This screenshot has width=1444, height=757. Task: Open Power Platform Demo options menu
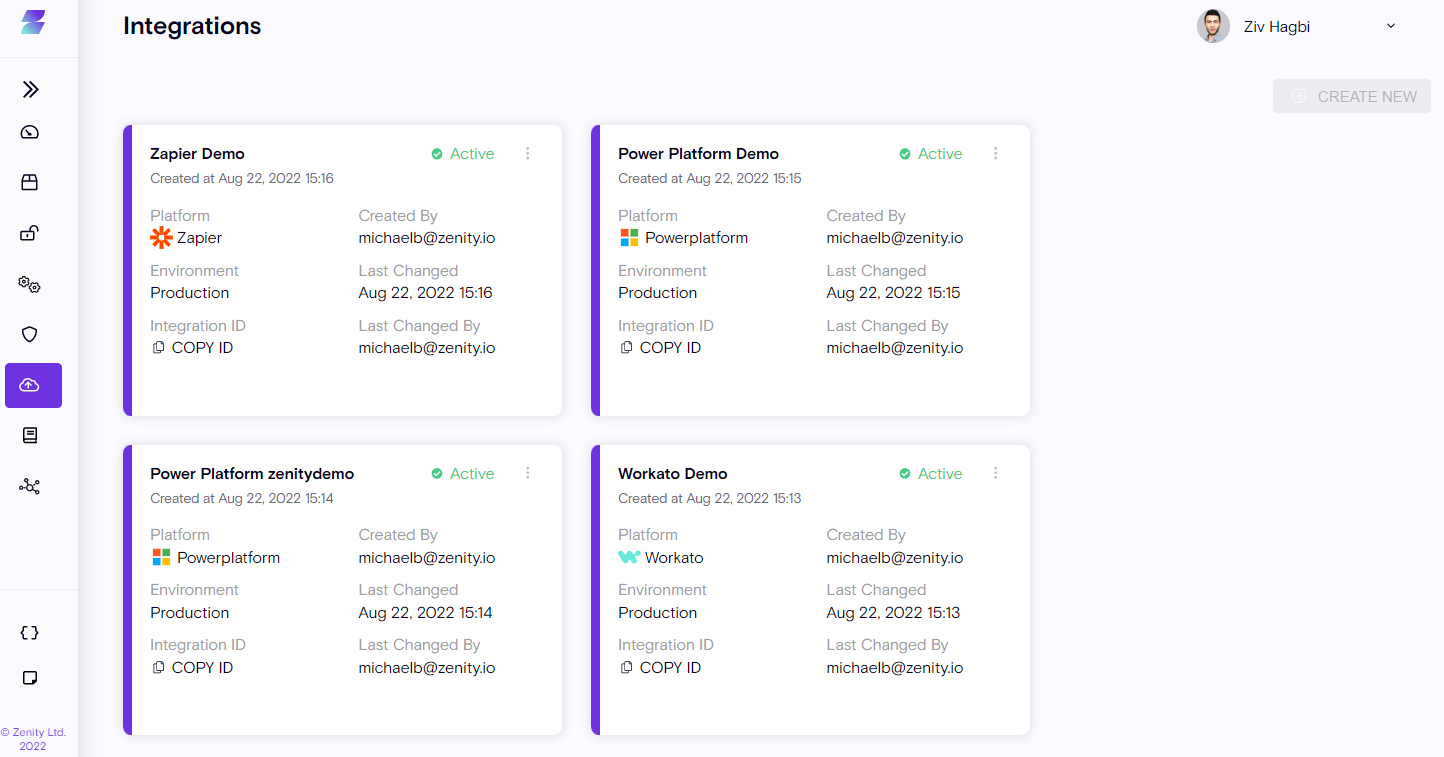[x=996, y=154]
